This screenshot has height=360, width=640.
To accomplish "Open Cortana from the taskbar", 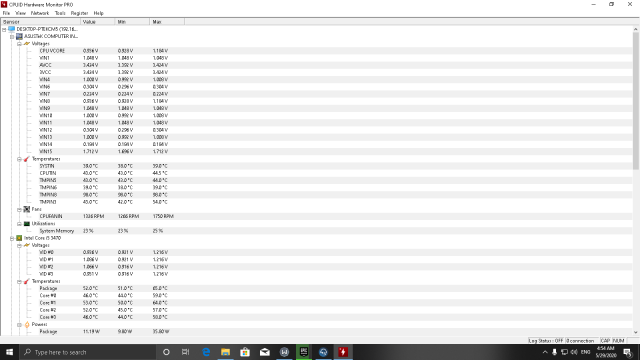I will tap(166, 352).
